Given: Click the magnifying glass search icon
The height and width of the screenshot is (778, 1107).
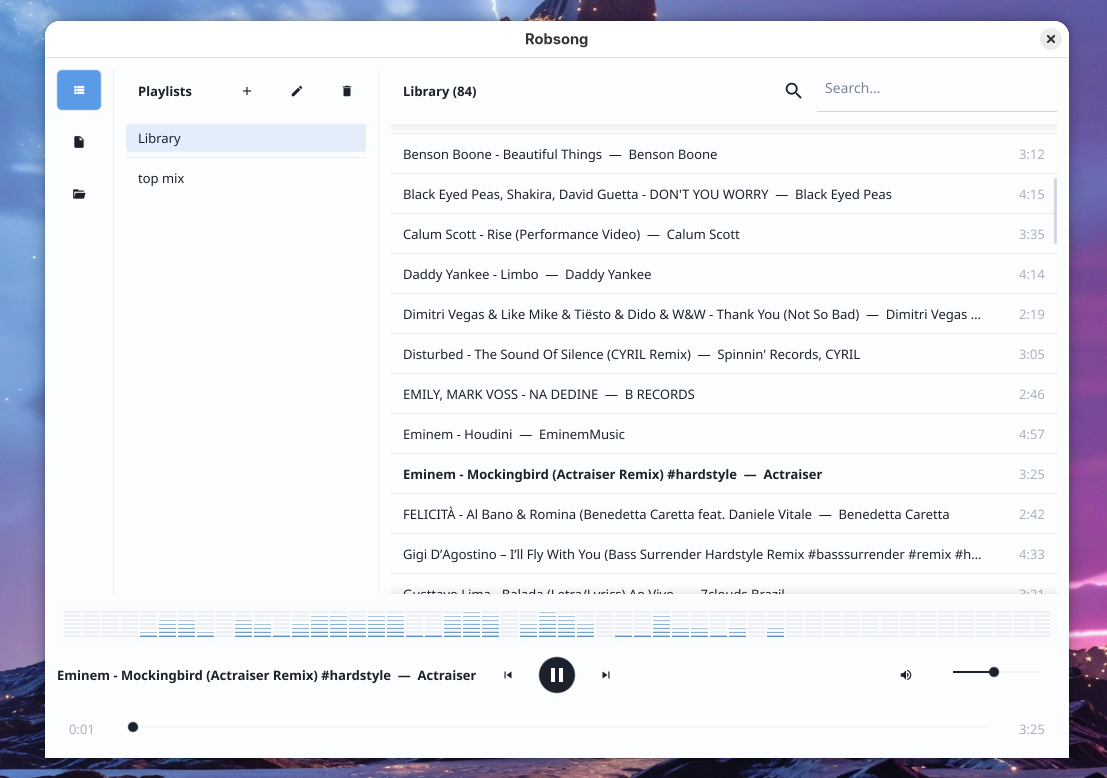Looking at the screenshot, I should (794, 90).
